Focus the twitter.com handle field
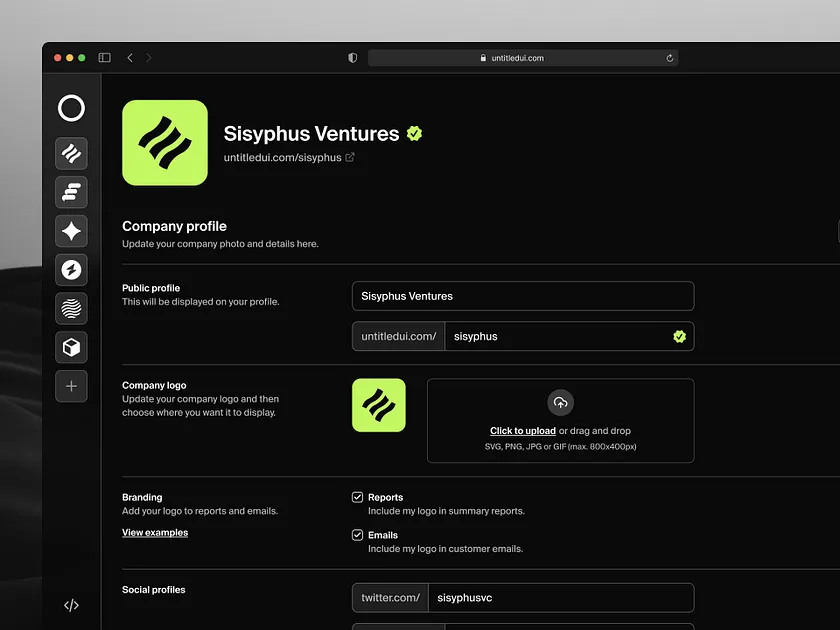Viewport: 840px width, 630px height. click(560, 598)
